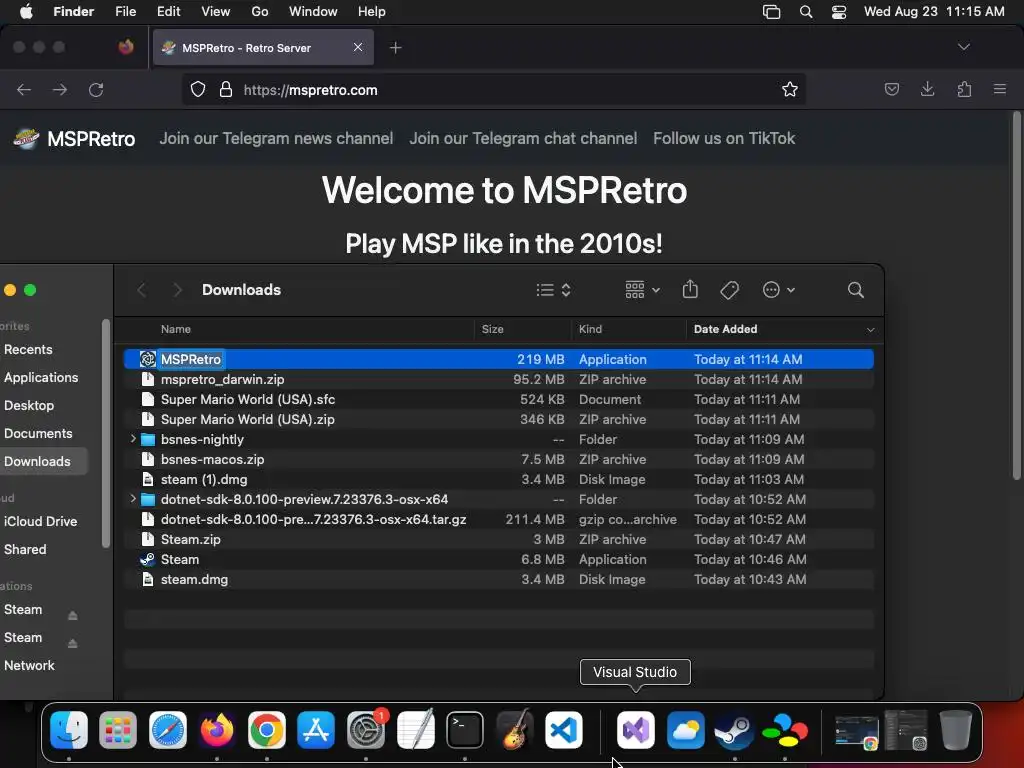Open the Edit menu
1024x768 pixels.
[168, 12]
